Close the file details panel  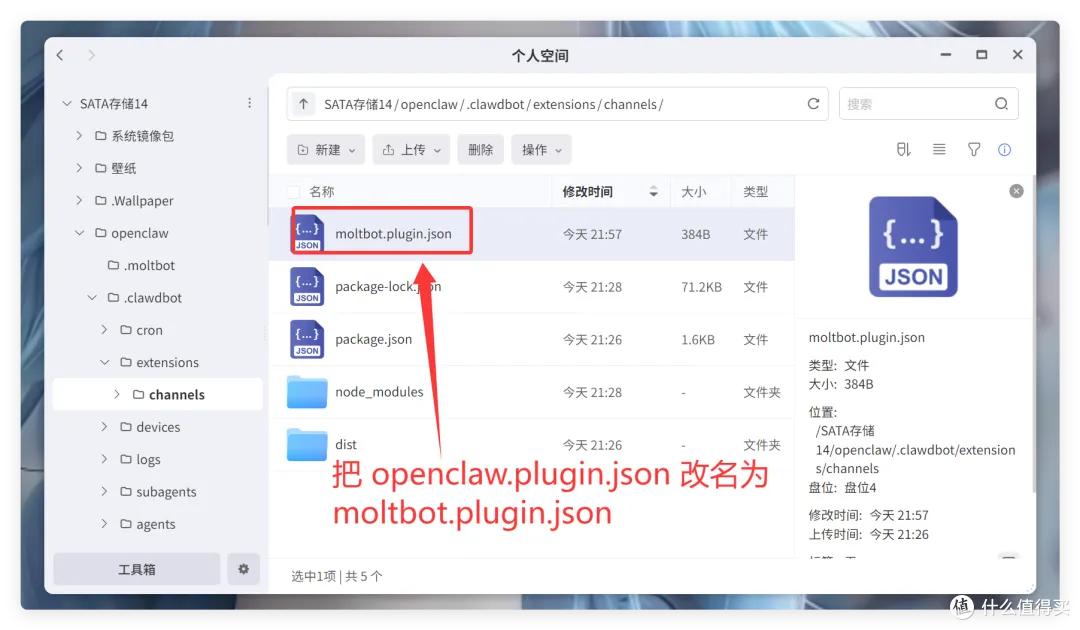tap(1016, 191)
